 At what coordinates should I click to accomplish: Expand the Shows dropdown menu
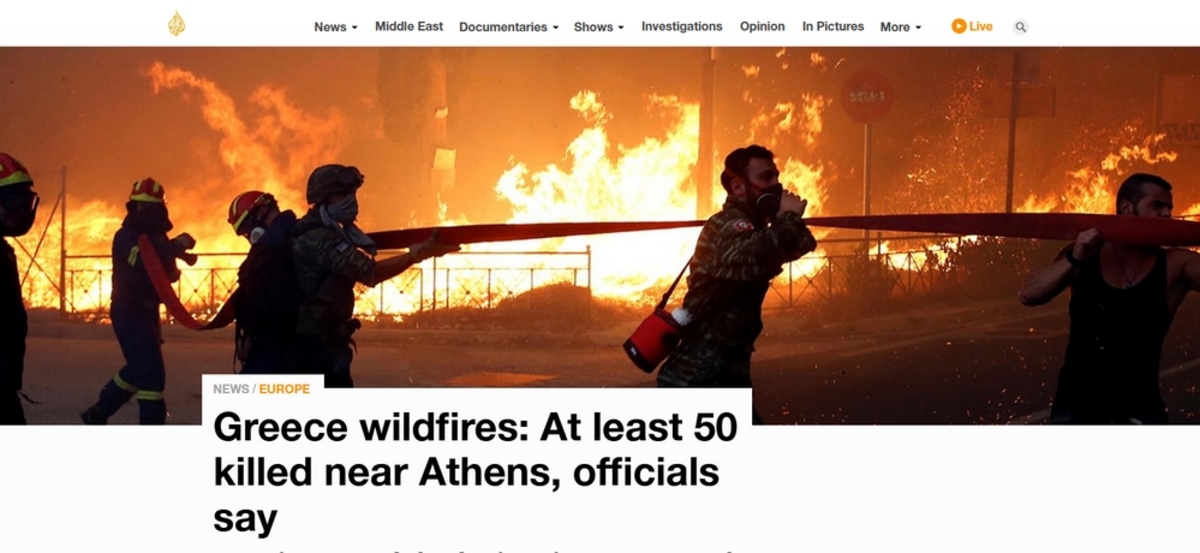599,27
